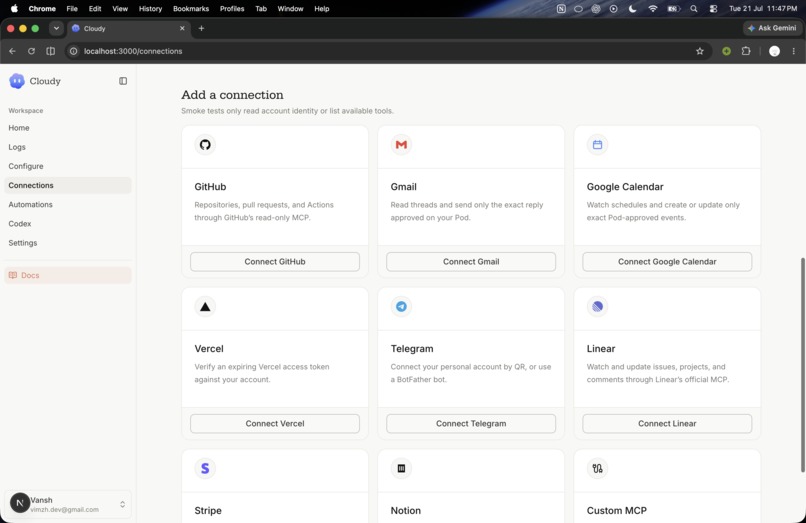Open a new browser tab
This screenshot has width=806, height=523.
pos(202,28)
